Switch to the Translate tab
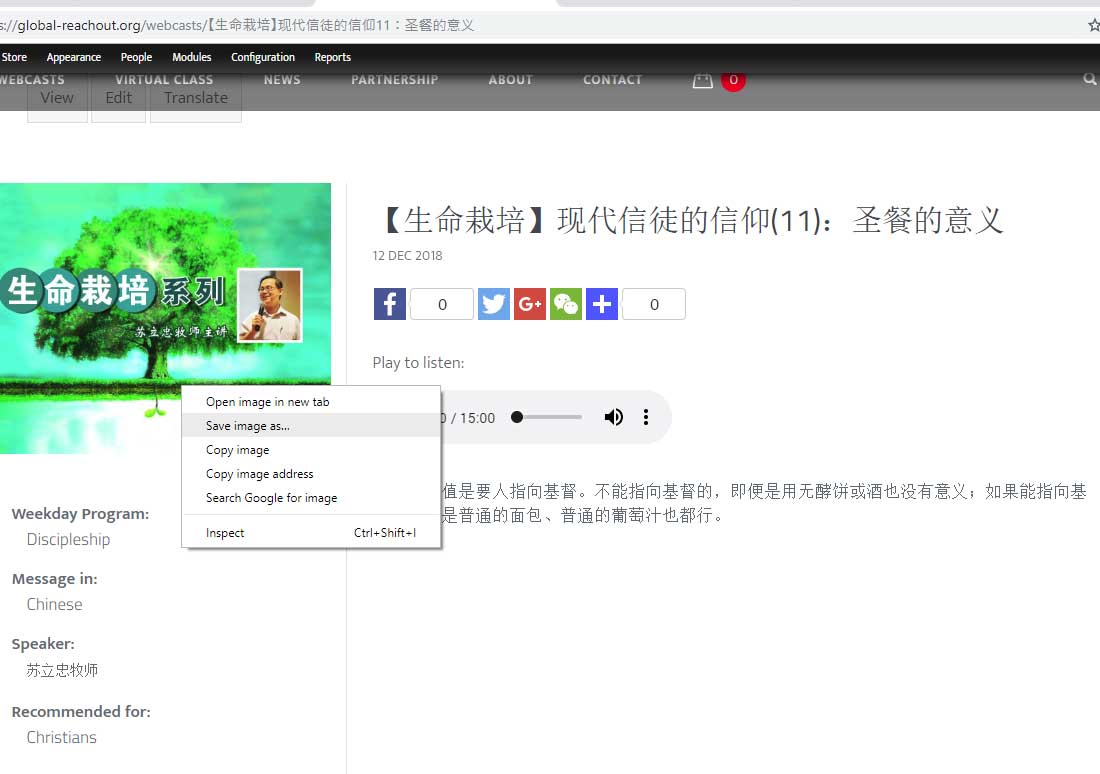Image resolution: width=1100 pixels, height=774 pixels. pos(196,98)
